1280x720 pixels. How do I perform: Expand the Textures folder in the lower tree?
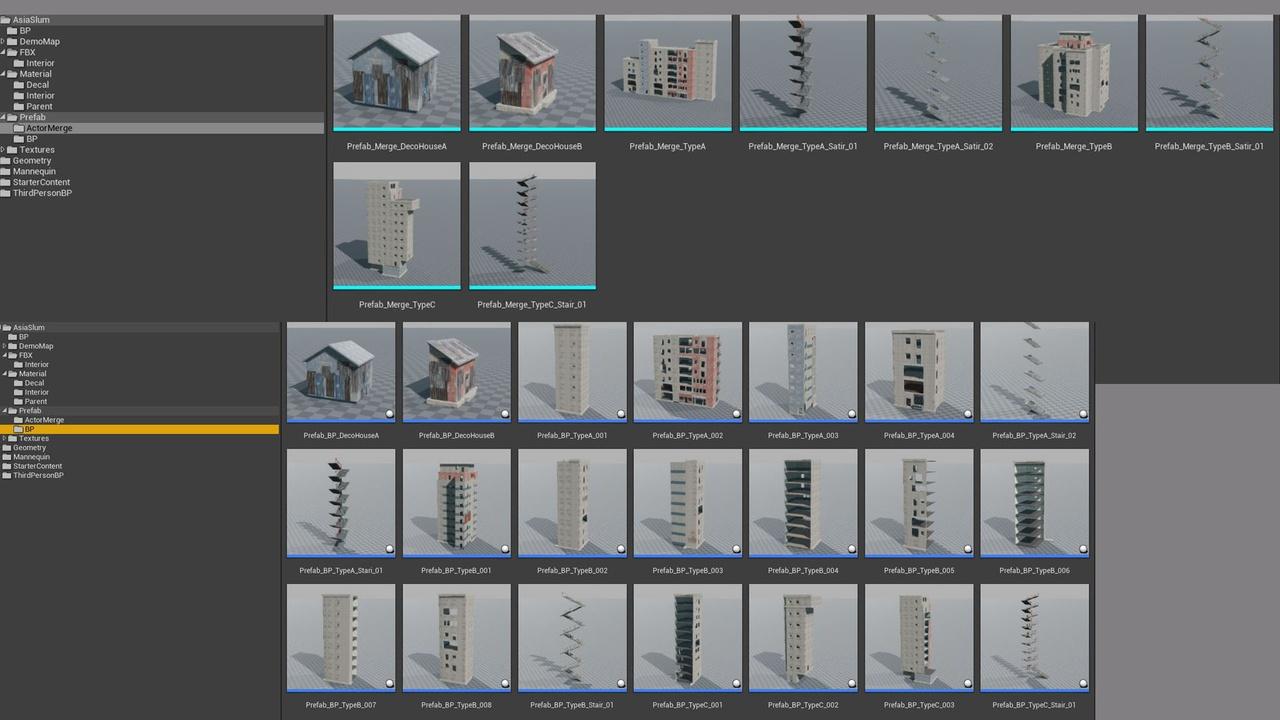point(3,439)
